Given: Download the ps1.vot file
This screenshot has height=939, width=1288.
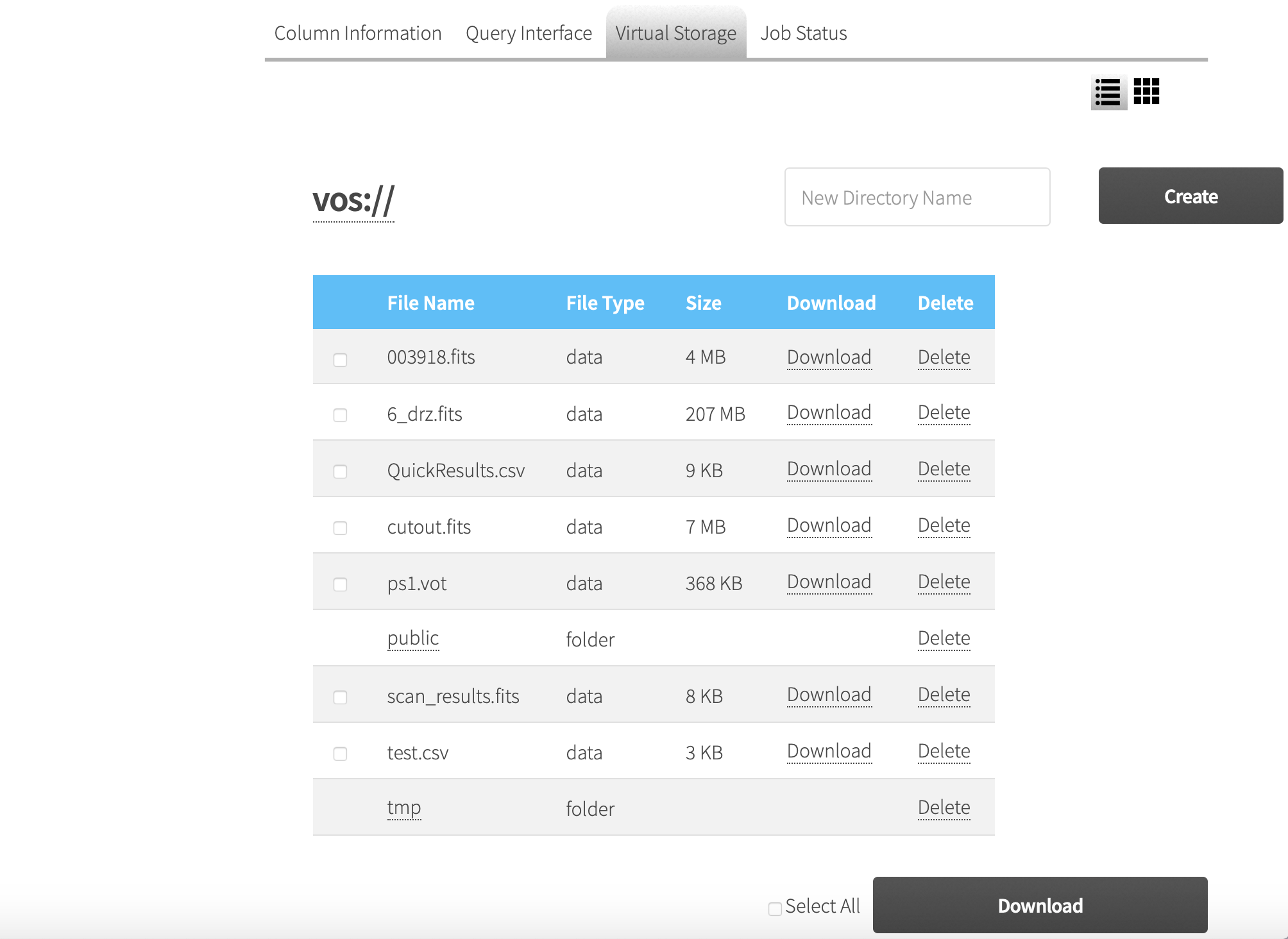Looking at the screenshot, I should coord(829,582).
